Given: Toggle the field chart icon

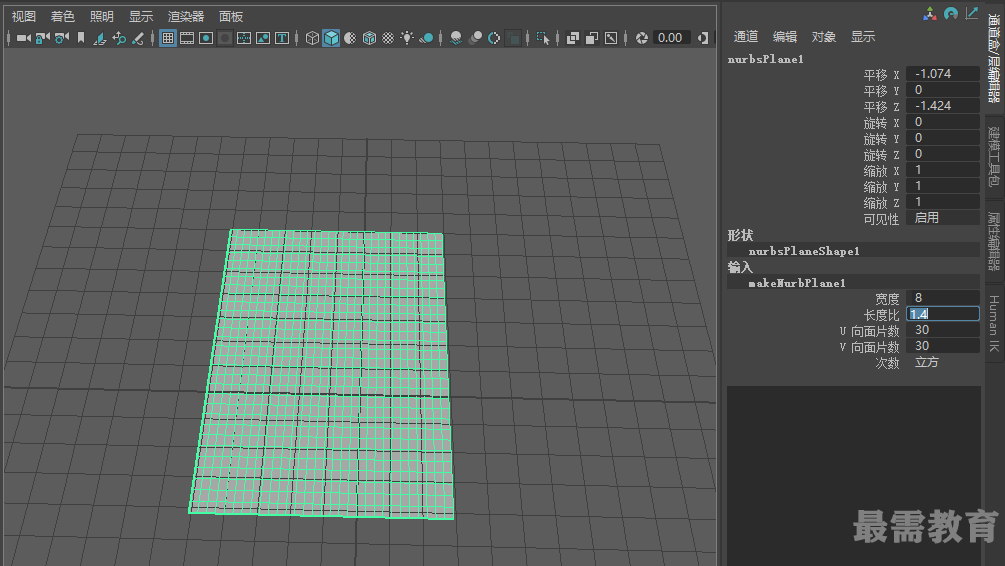Looking at the screenshot, I should pyautogui.click(x=244, y=38).
